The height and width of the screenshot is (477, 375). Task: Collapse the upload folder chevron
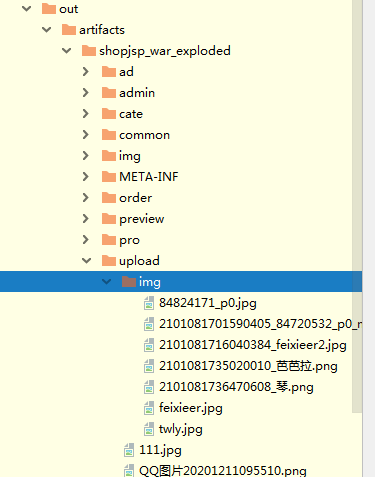coord(87,261)
